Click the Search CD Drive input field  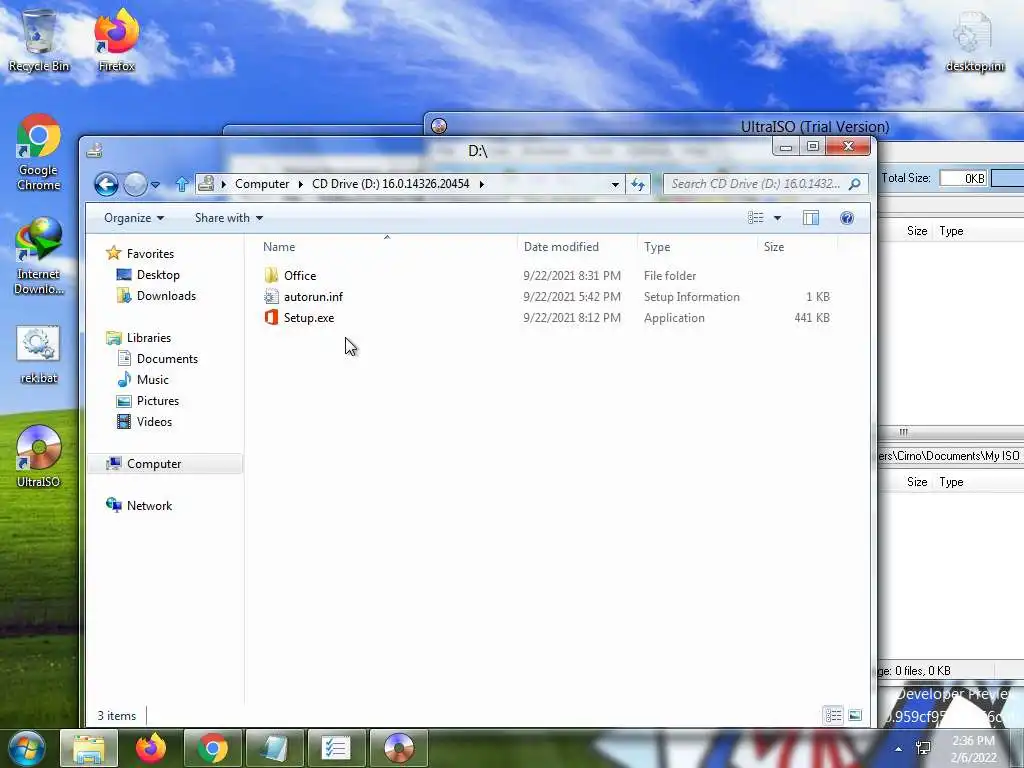756,184
